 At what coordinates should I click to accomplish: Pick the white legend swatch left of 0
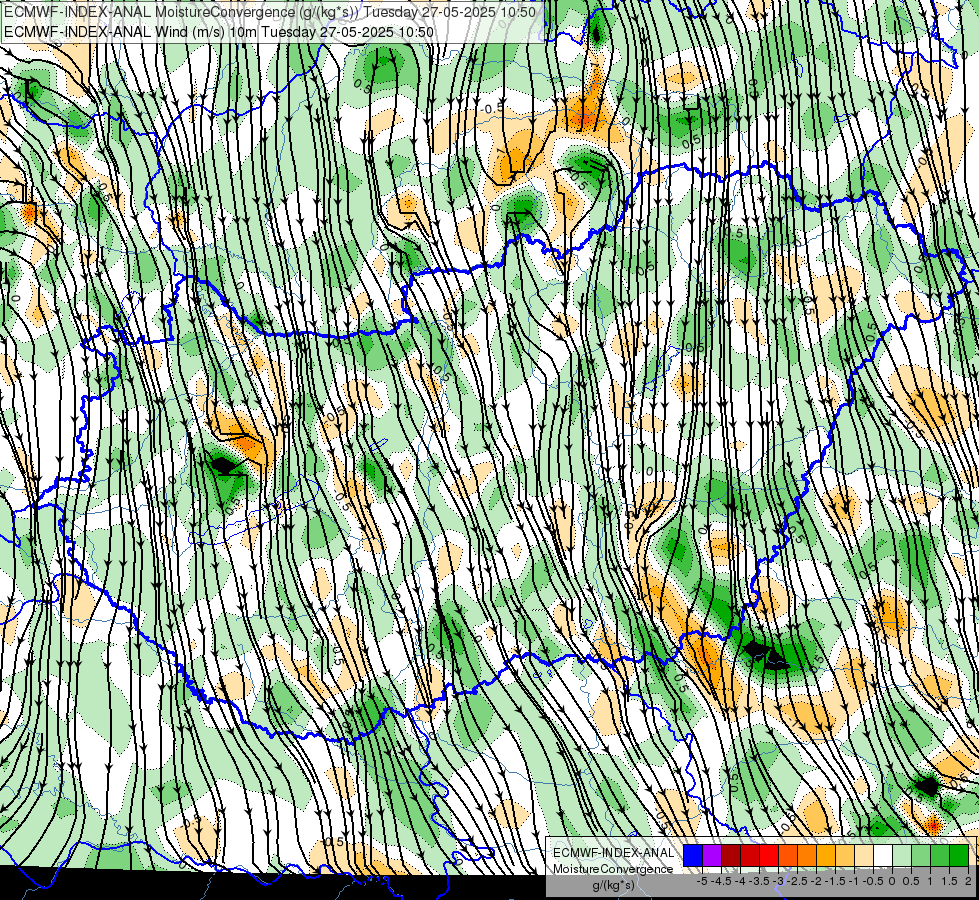click(x=883, y=855)
